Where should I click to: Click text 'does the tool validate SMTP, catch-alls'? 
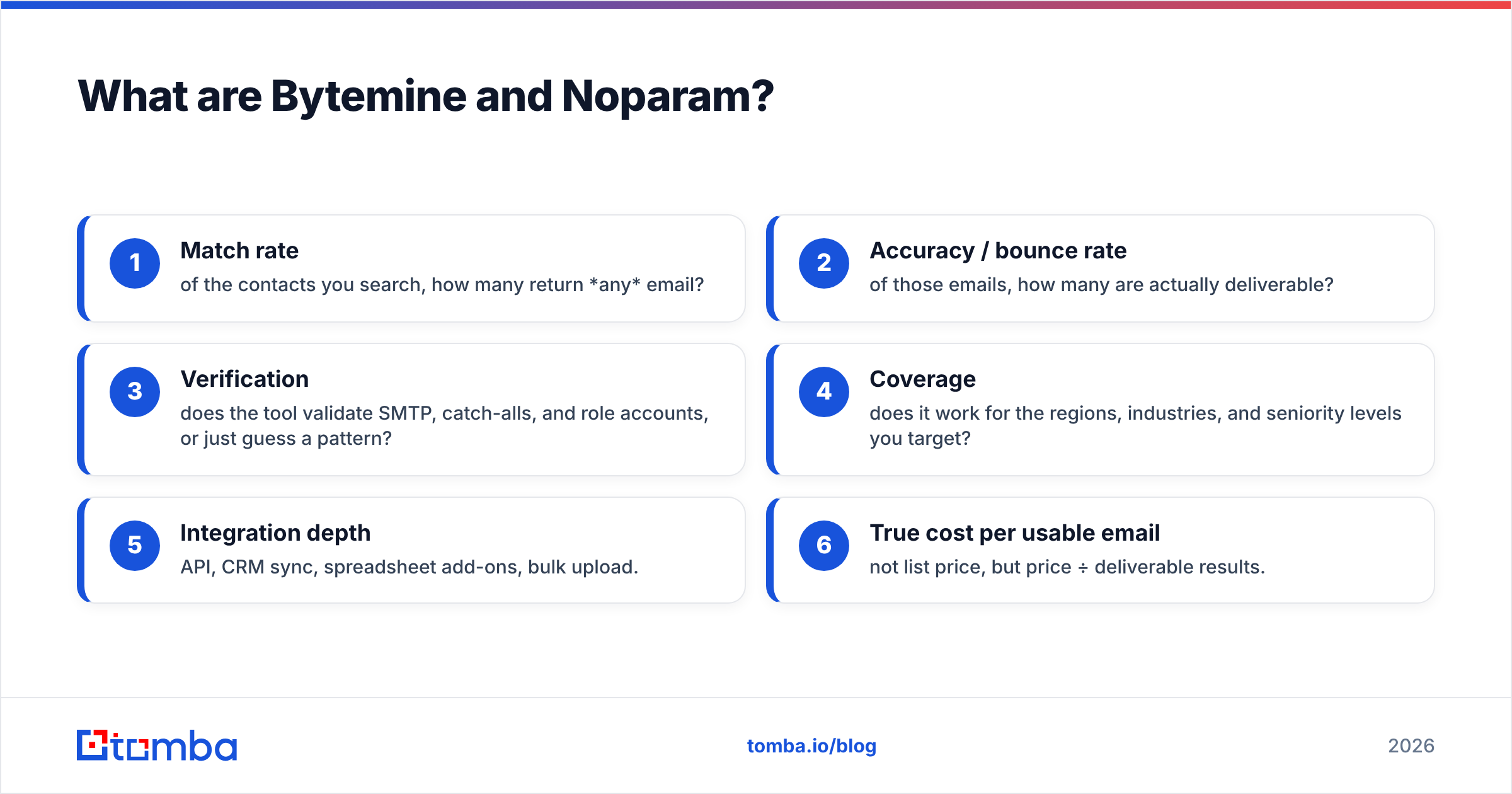point(358,413)
